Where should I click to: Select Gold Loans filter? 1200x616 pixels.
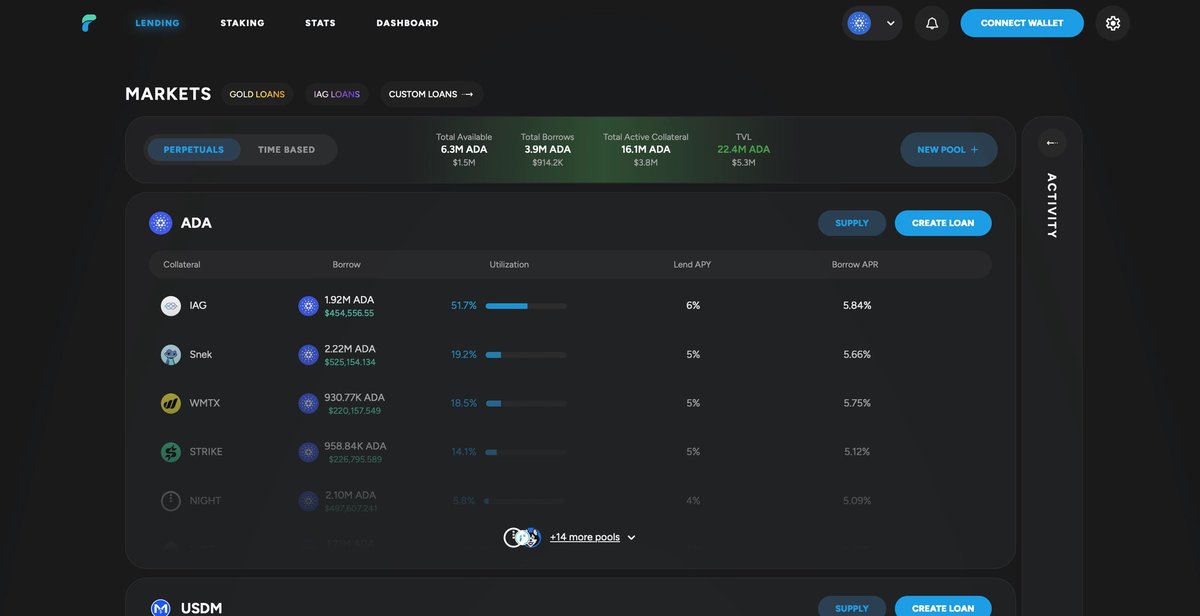pyautogui.click(x=257, y=94)
